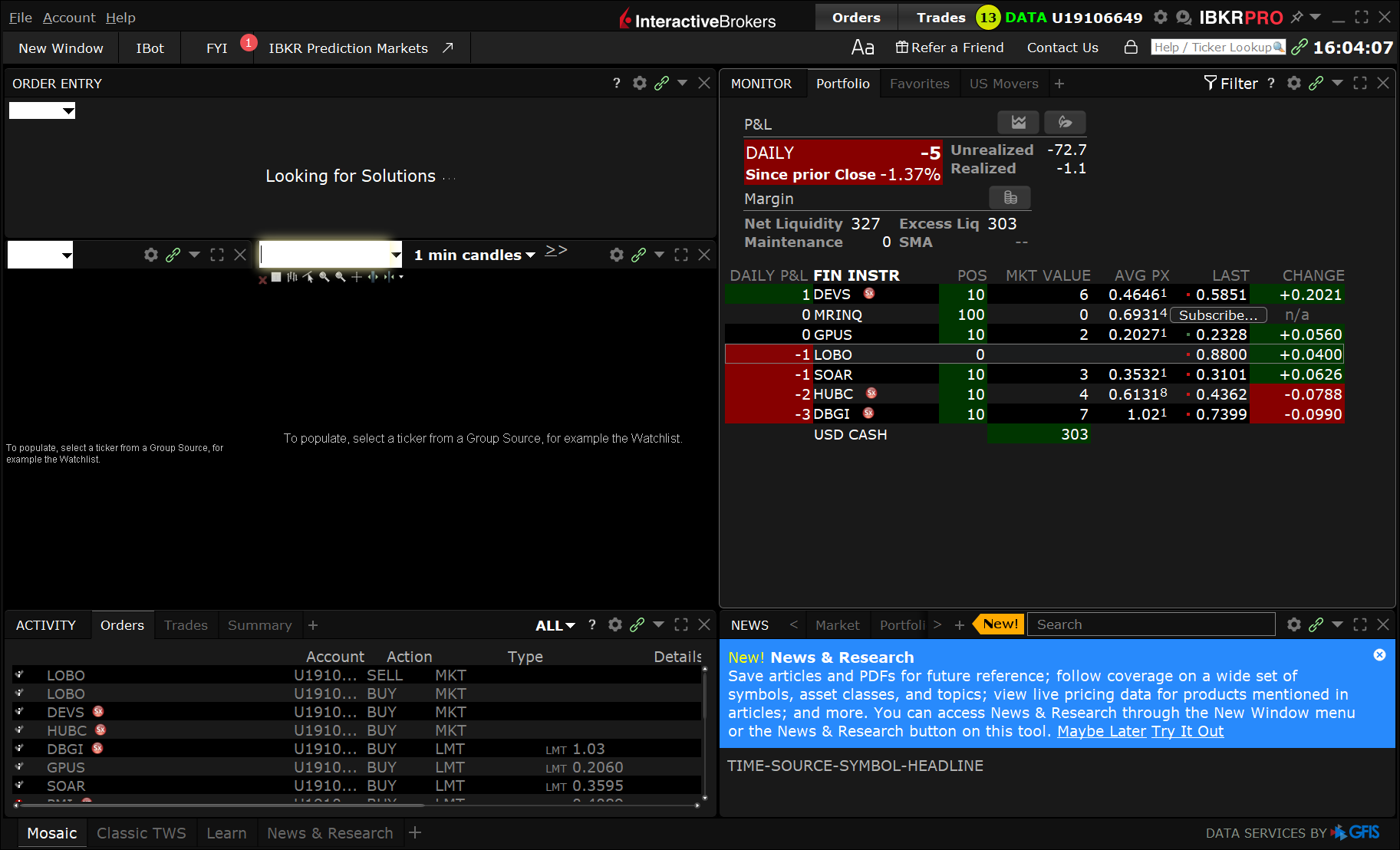This screenshot has width=1400, height=850.
Task: Click the Maybe Later link
Action: coord(1102,731)
